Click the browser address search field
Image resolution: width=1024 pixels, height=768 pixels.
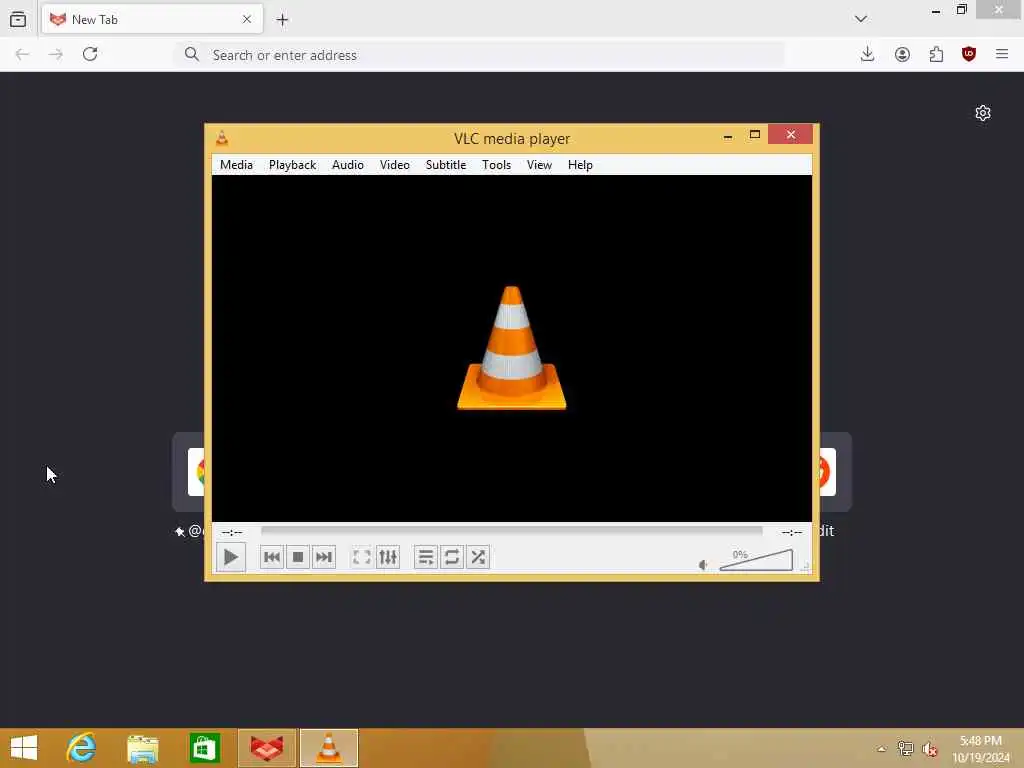pyautogui.click(x=480, y=55)
